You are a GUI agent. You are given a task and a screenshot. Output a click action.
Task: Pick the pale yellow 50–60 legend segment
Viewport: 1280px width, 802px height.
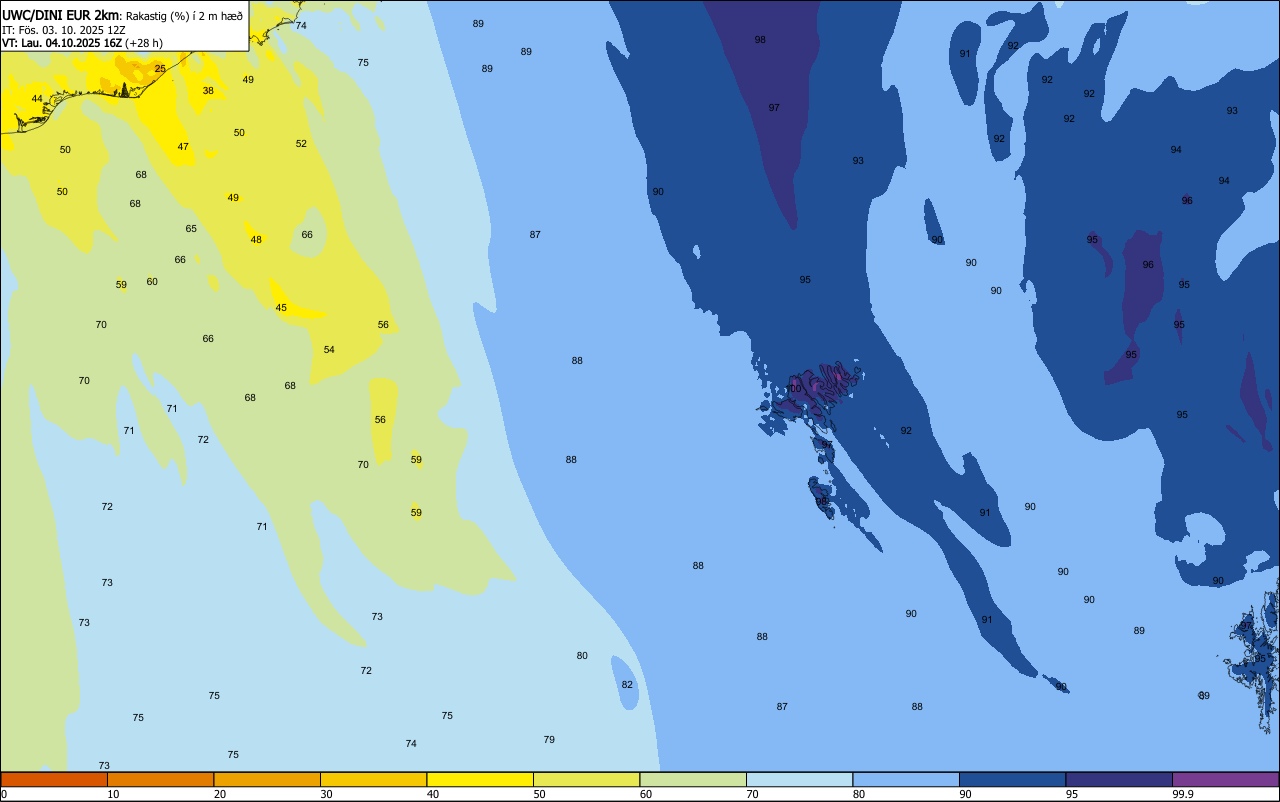tap(586, 779)
